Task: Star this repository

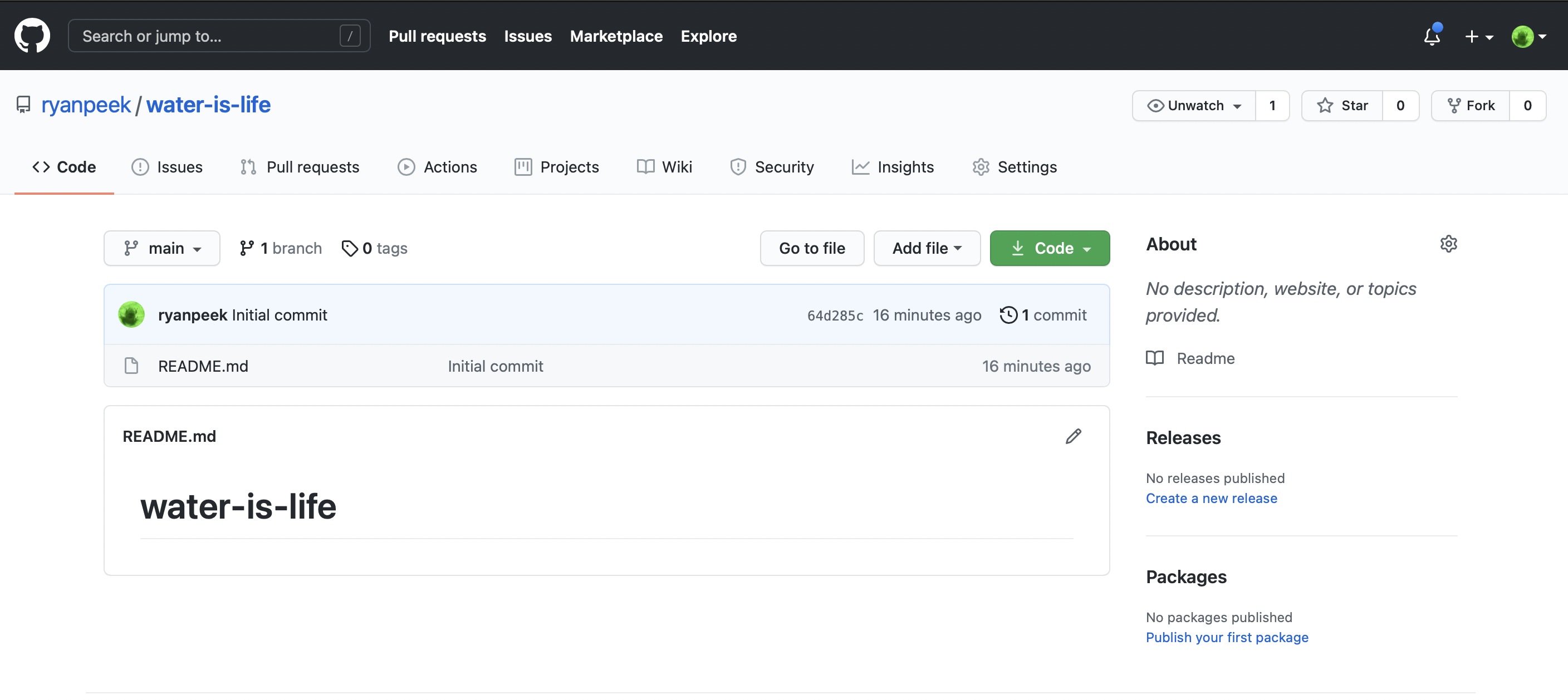Action: click(1342, 106)
